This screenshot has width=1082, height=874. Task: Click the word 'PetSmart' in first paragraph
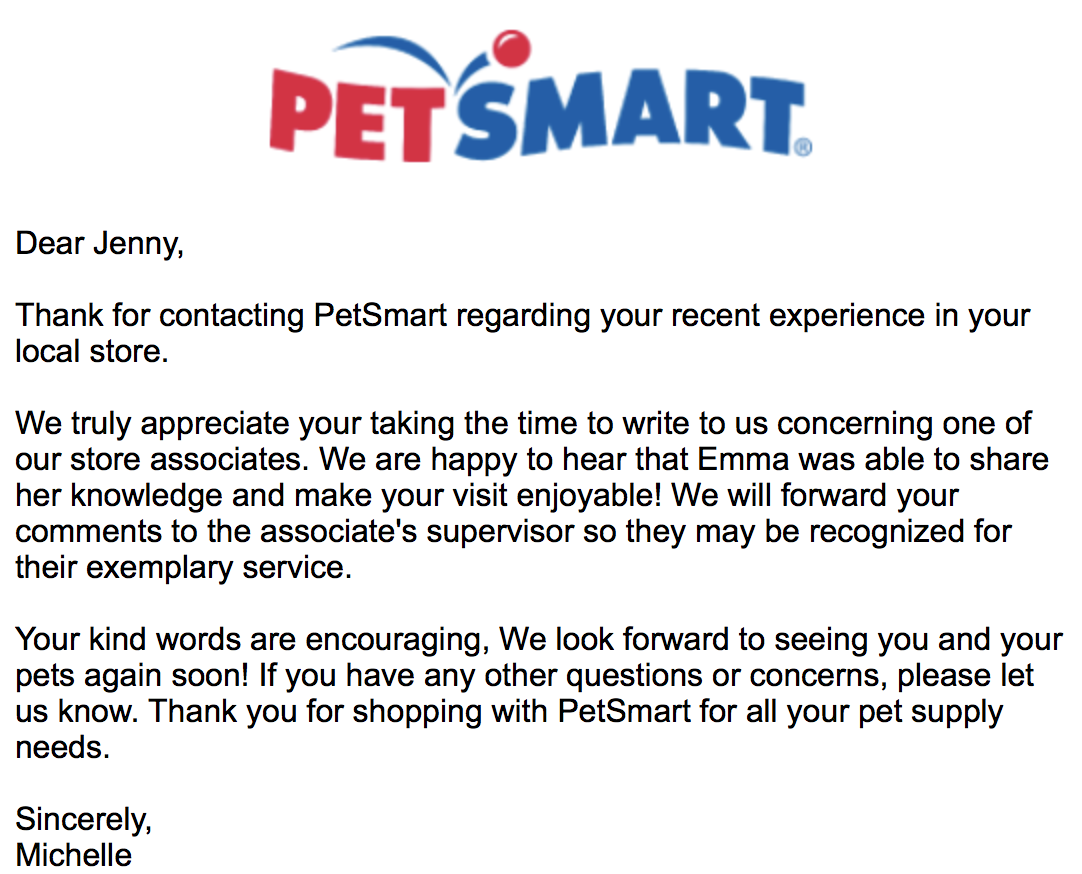tap(380, 315)
